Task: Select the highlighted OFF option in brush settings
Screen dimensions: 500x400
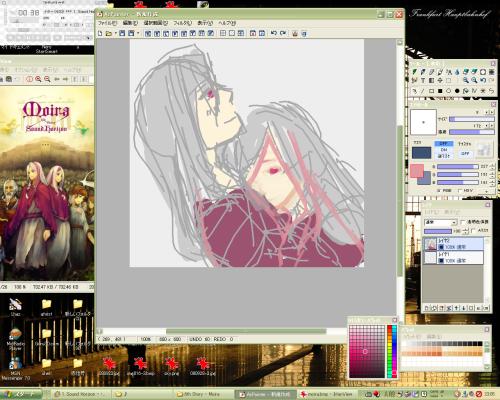Action: pos(443,143)
